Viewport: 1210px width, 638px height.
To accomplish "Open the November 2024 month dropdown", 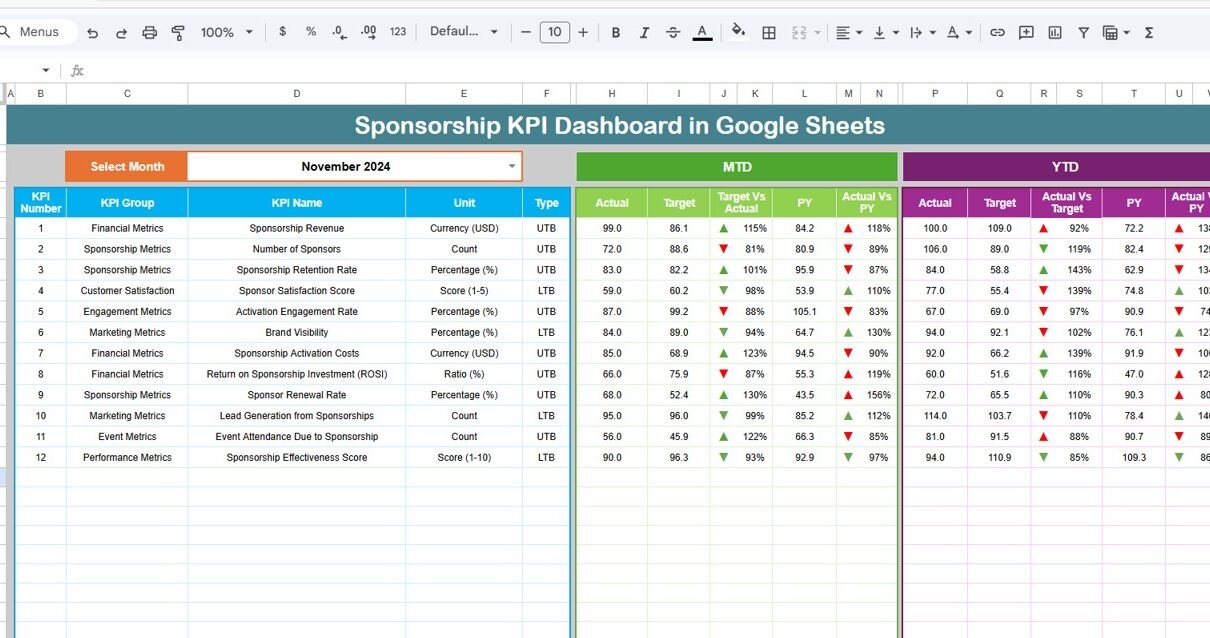I will (512, 166).
